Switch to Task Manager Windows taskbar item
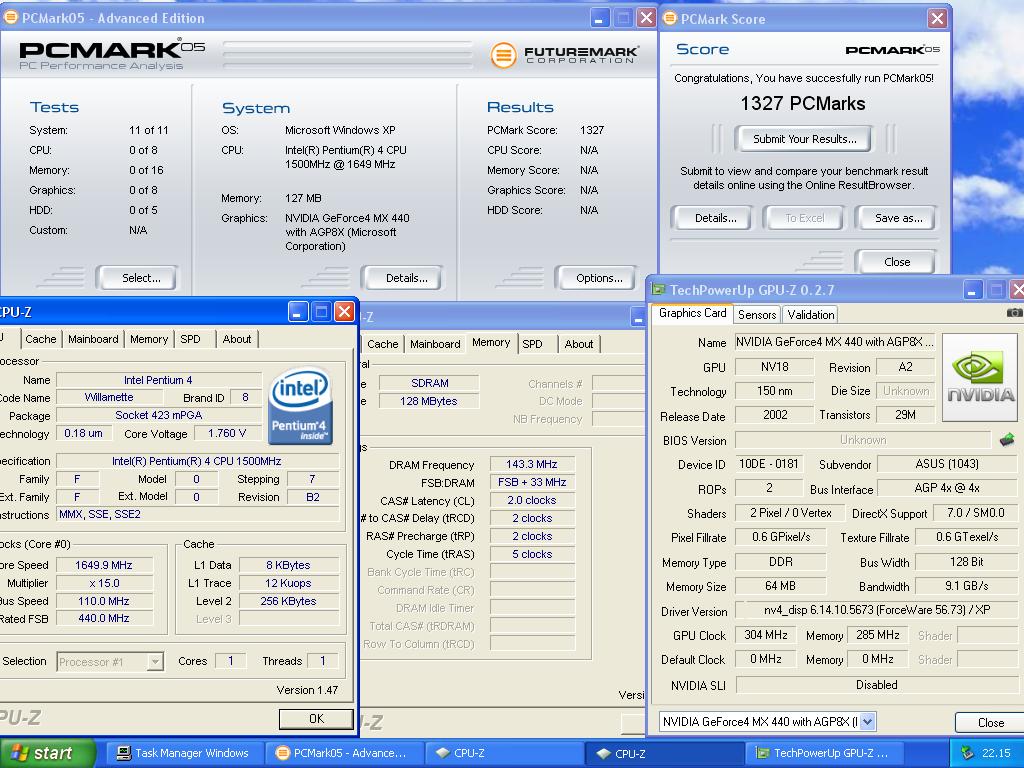Viewport: 1024px width, 768px height. tap(183, 753)
